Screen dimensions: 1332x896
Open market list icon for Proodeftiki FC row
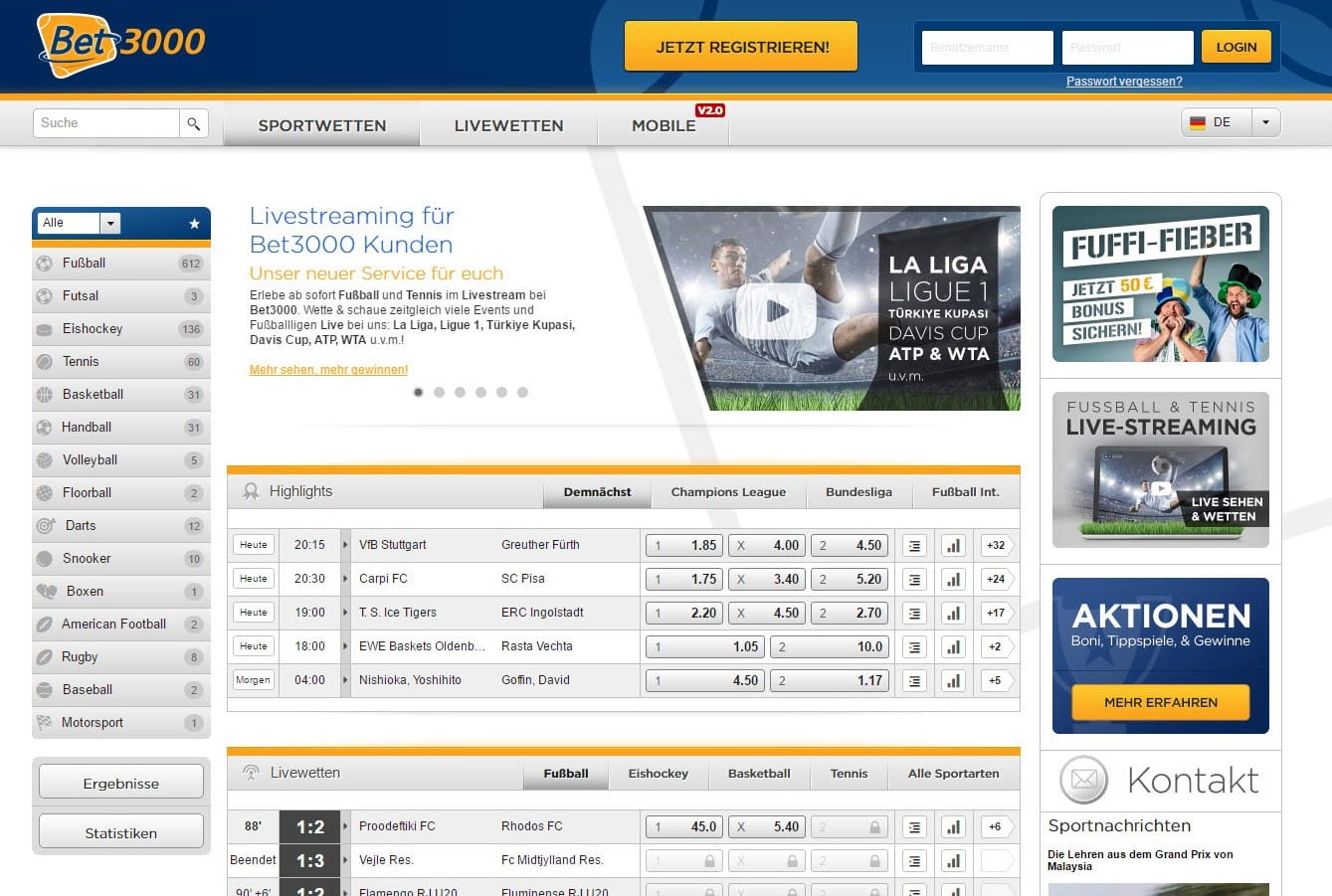tap(914, 826)
